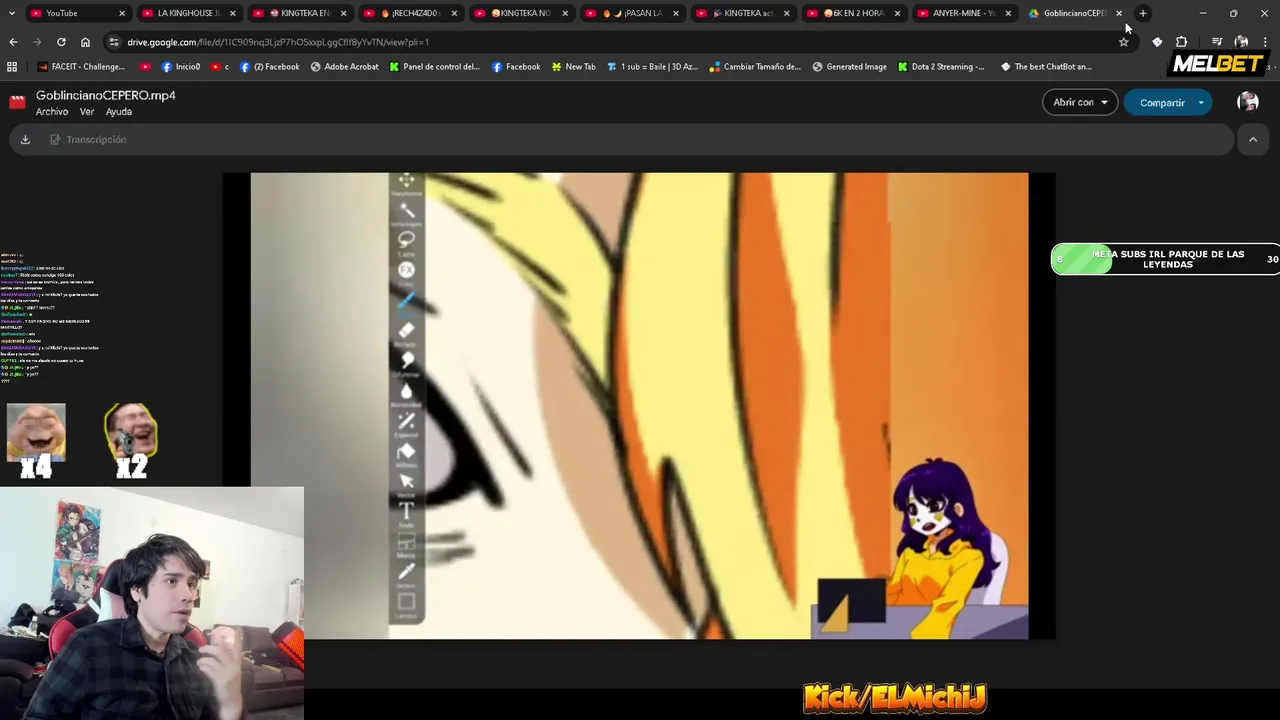Switch to the 6K EN 2 HORA tab

point(853,13)
